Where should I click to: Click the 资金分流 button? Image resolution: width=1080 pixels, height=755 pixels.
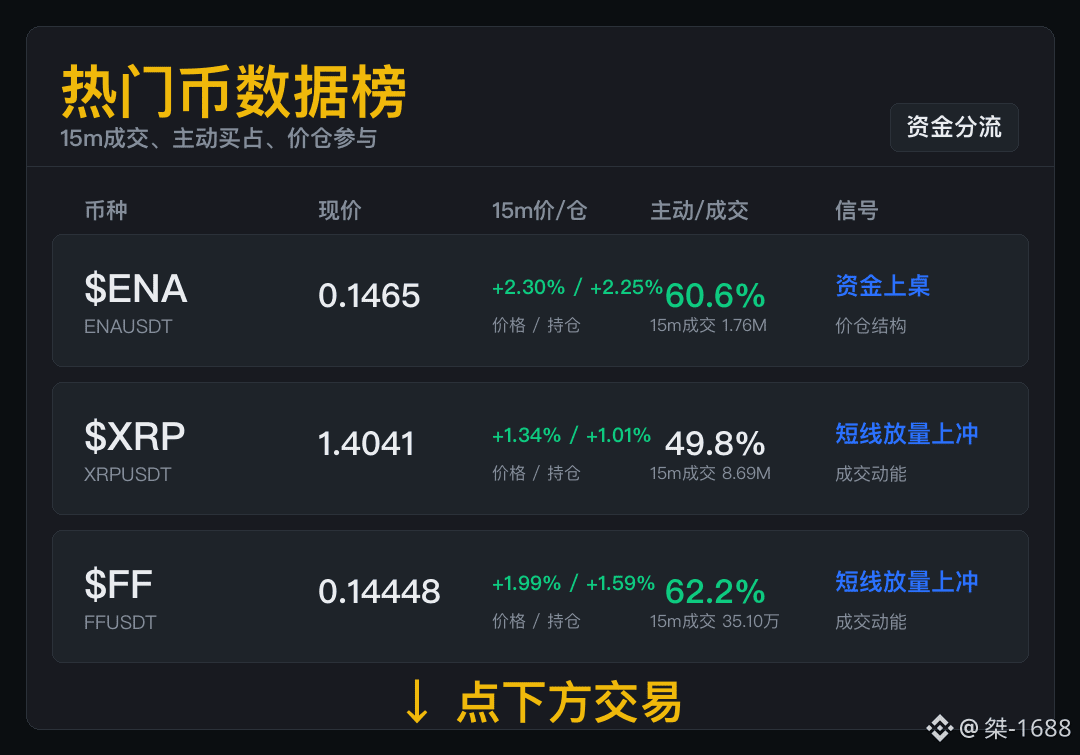pos(954,127)
